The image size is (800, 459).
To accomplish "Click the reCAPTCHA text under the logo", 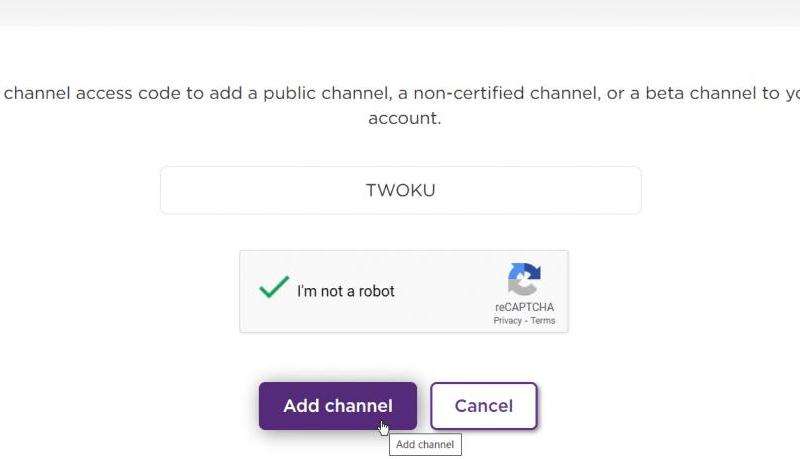I will click(x=524, y=307).
